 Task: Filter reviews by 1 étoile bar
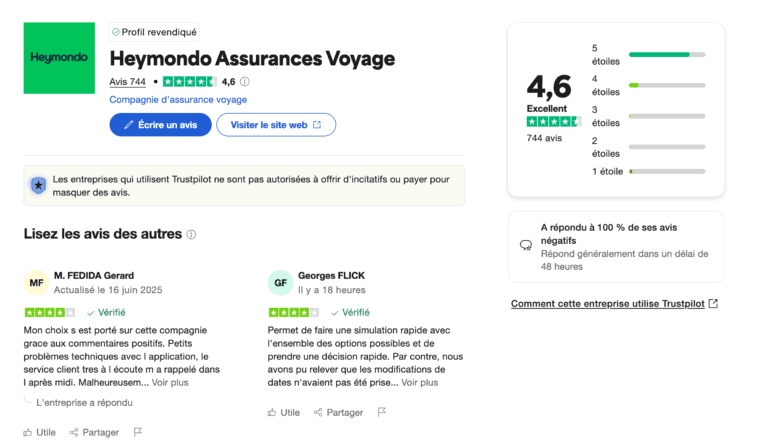[x=648, y=172]
